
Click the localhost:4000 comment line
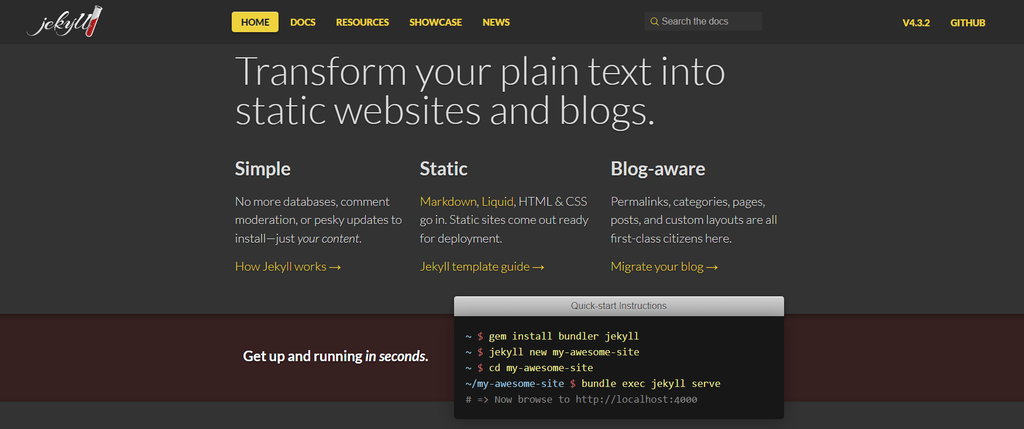point(581,400)
